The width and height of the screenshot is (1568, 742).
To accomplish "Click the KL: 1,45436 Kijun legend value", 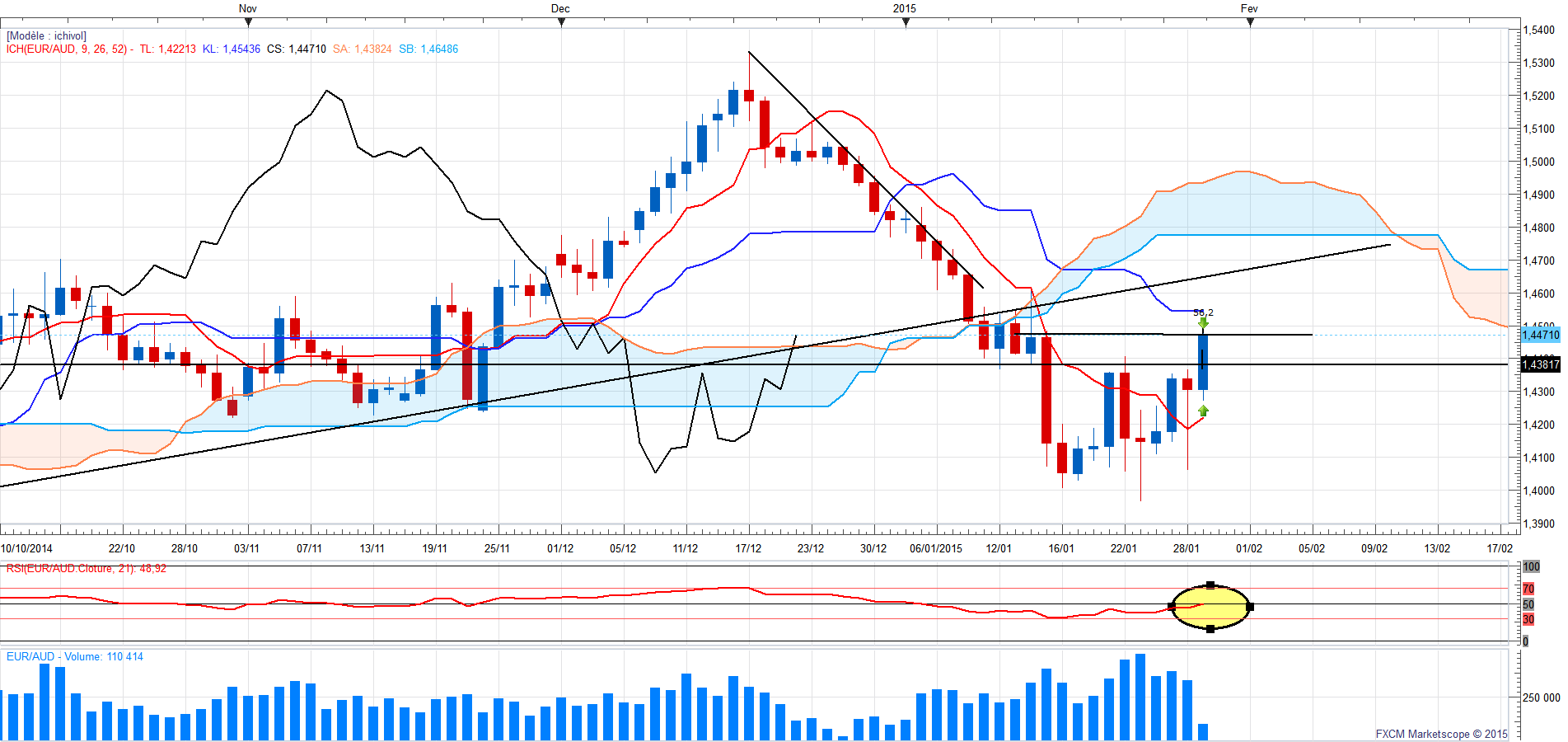I will pos(232,49).
